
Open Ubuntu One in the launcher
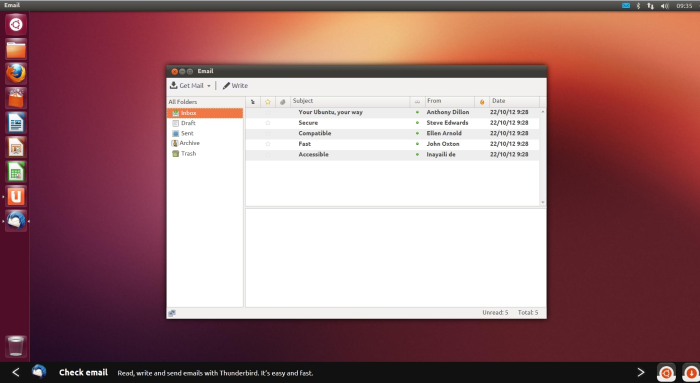(x=16, y=196)
